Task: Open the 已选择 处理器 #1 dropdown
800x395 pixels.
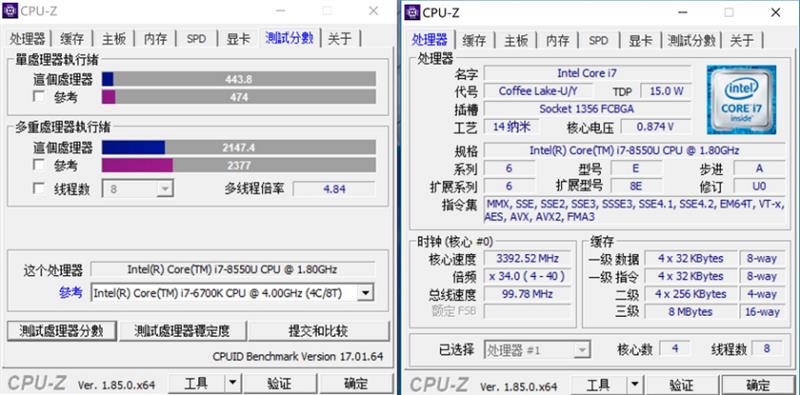Action: tap(537, 350)
